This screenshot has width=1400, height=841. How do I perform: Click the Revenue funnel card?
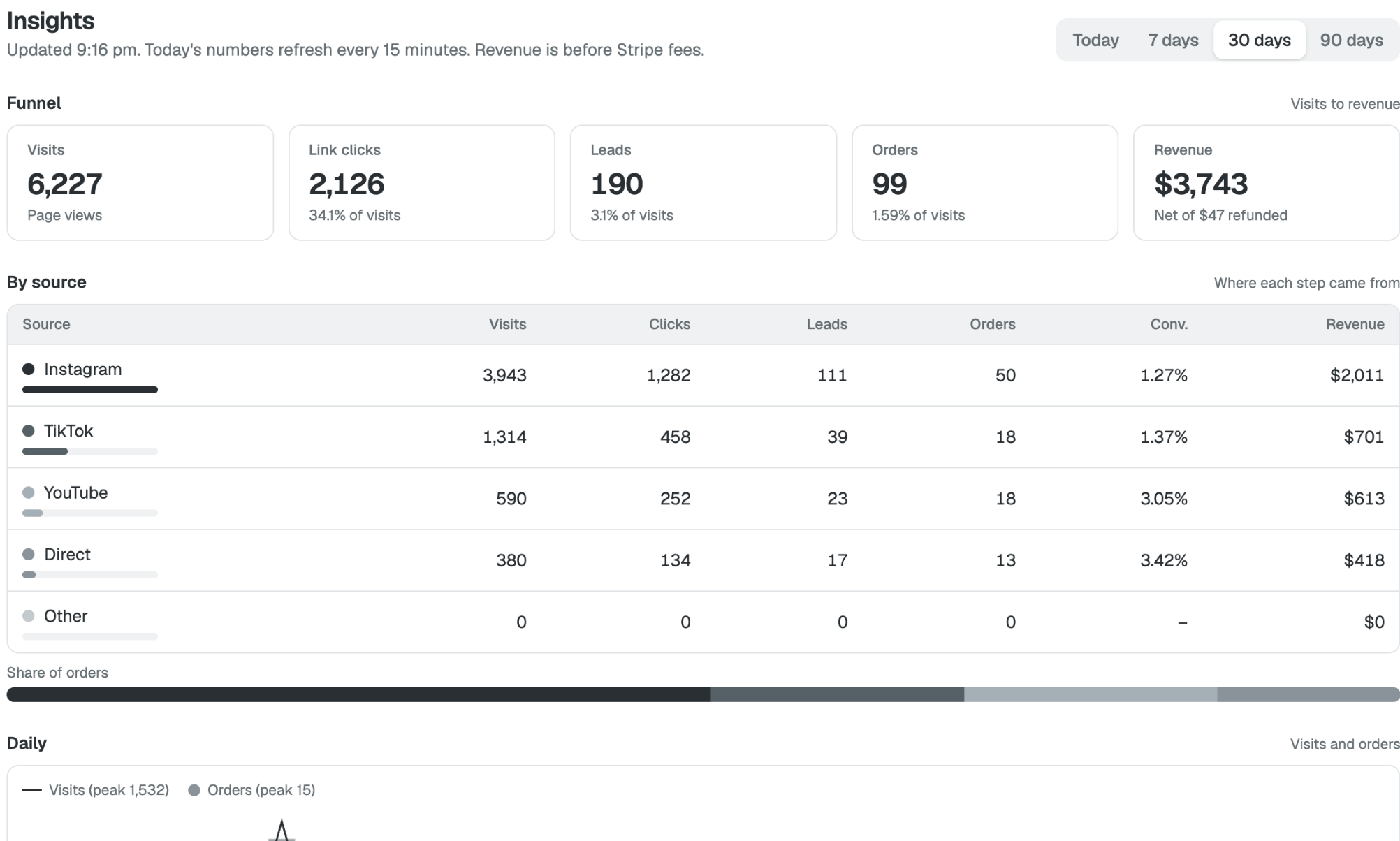point(1267,183)
